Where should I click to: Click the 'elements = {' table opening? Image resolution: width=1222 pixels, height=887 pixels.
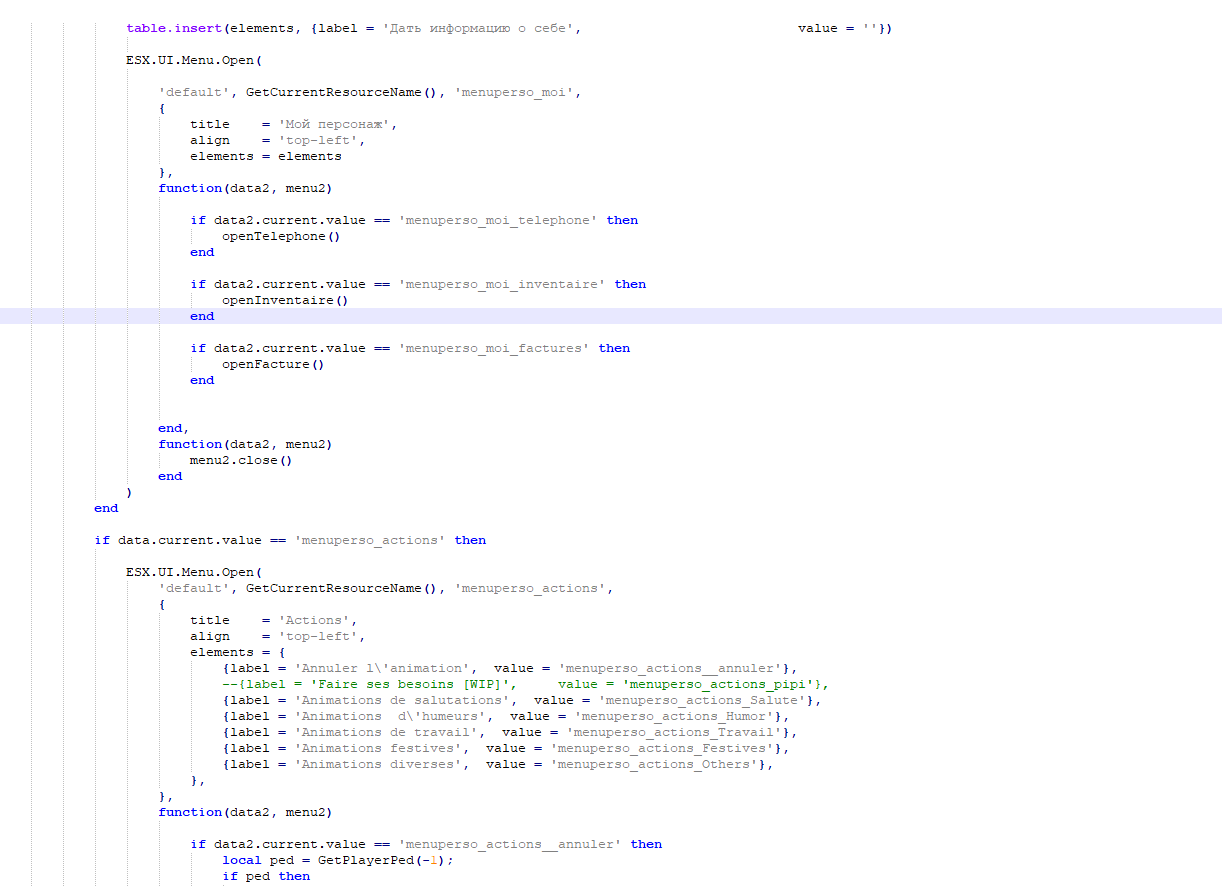pos(238,652)
